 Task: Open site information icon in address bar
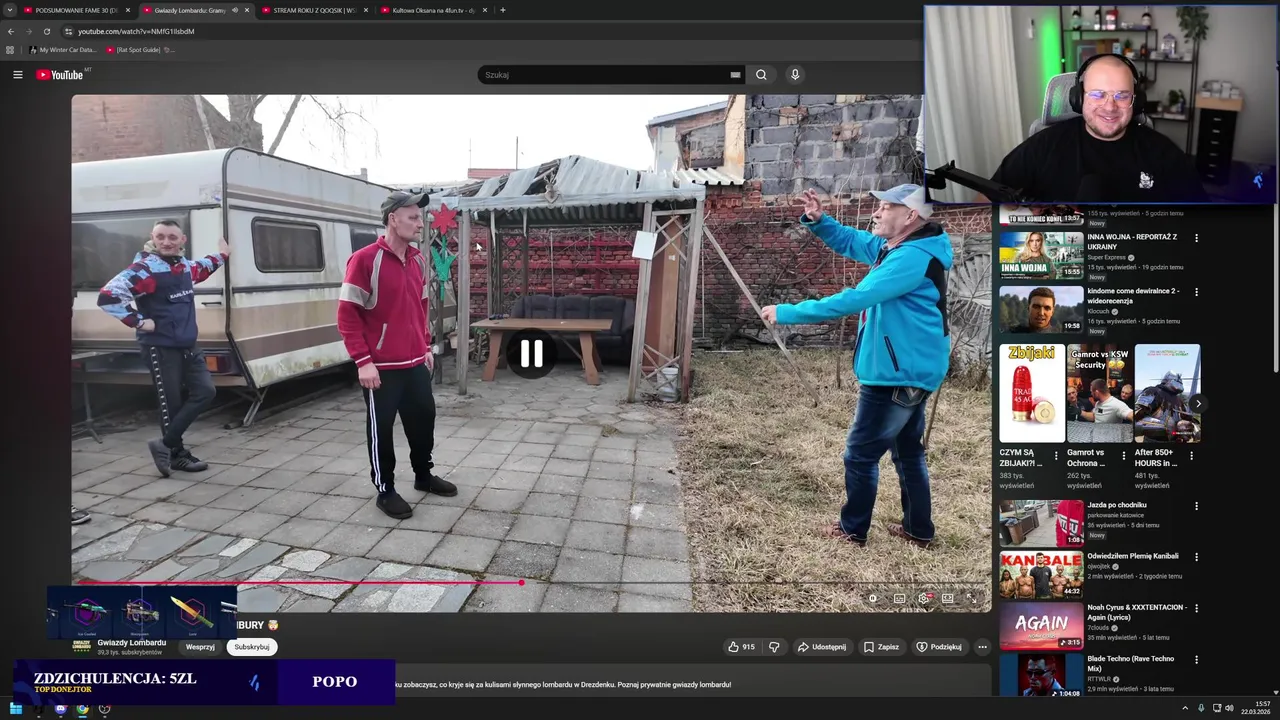[68, 31]
